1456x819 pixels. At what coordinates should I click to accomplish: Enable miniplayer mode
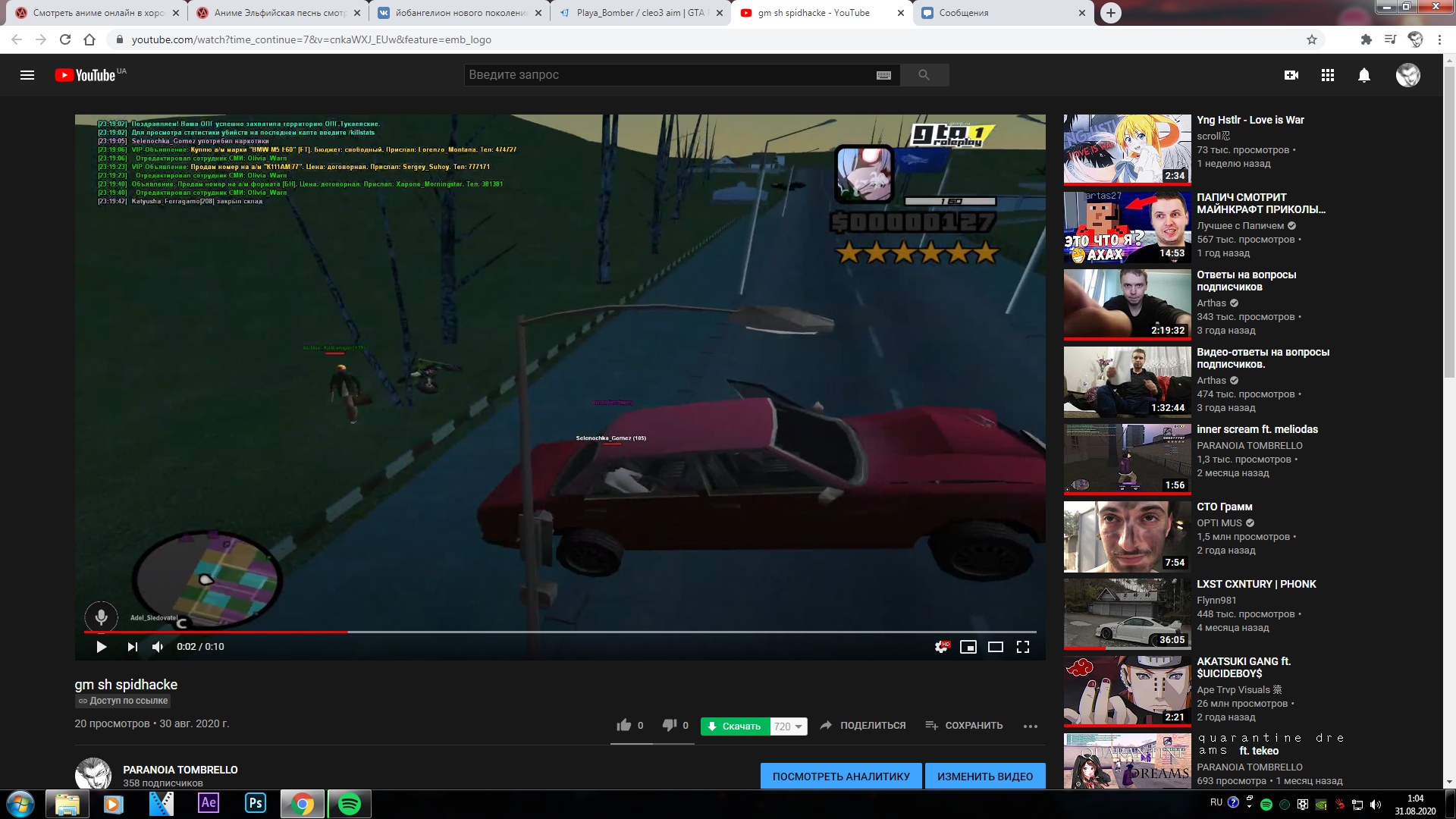coord(968,647)
